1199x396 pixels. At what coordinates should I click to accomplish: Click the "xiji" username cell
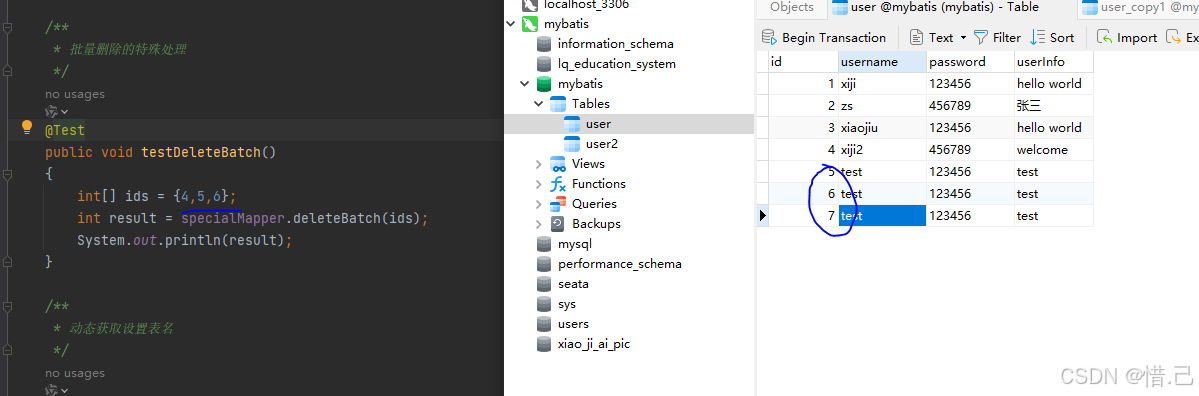882,83
